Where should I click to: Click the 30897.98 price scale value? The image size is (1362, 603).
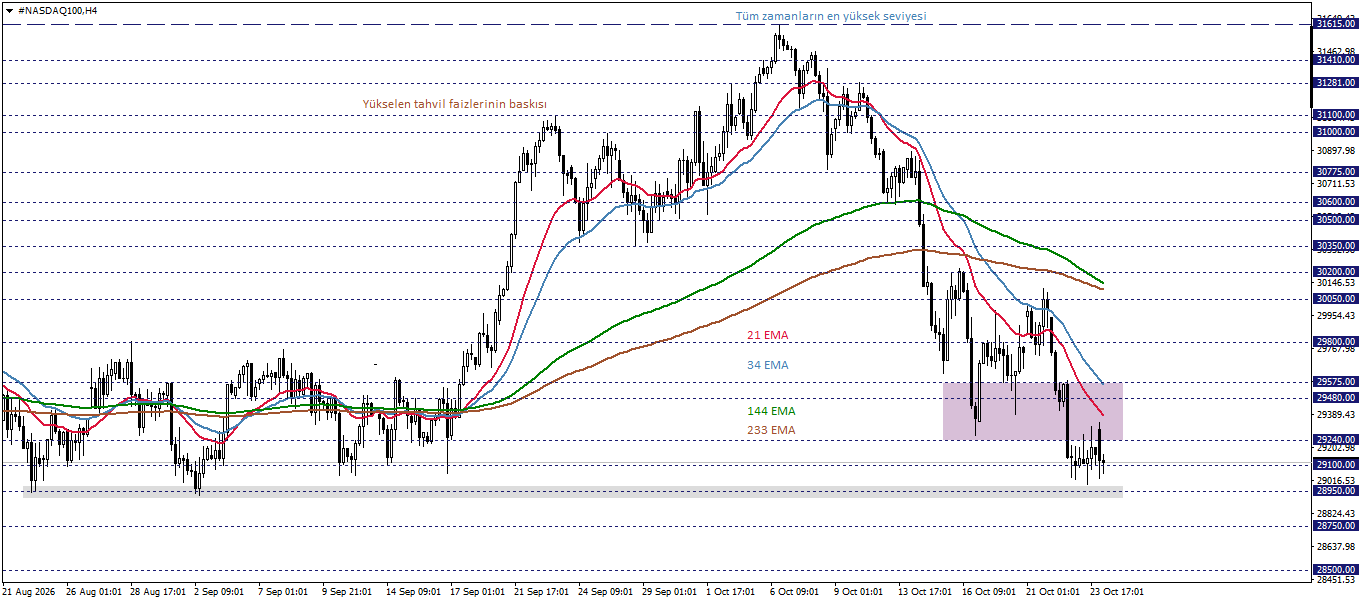pyautogui.click(x=1337, y=151)
